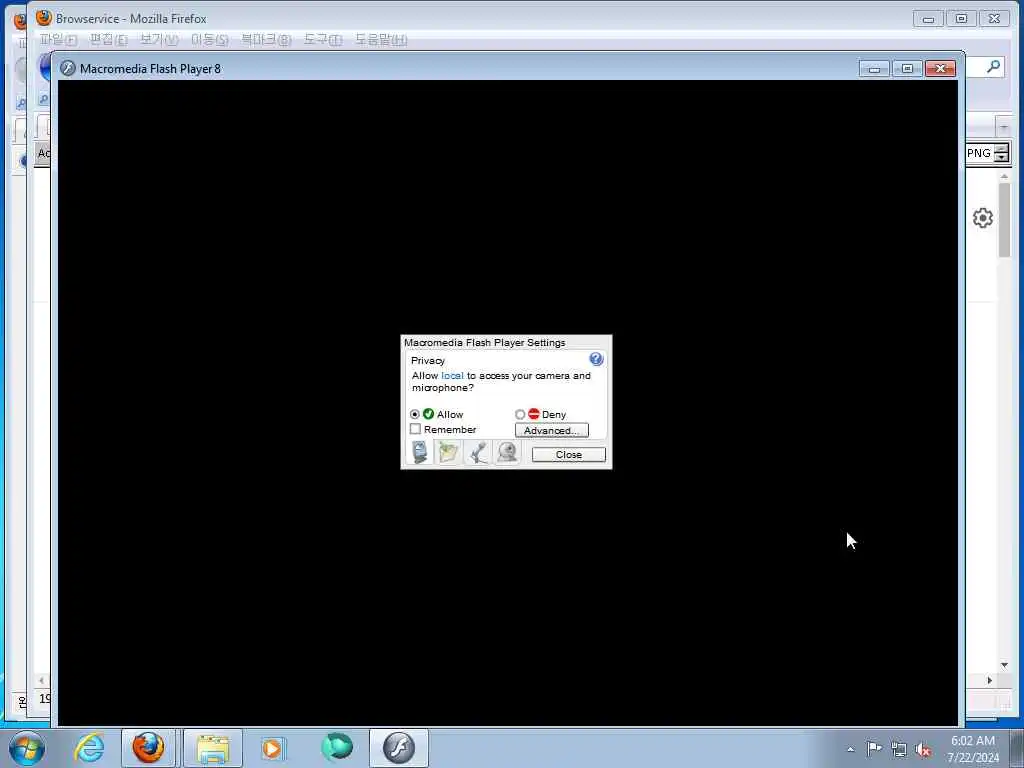Open the Windows Start menu
1024x768 pixels.
pos(27,748)
